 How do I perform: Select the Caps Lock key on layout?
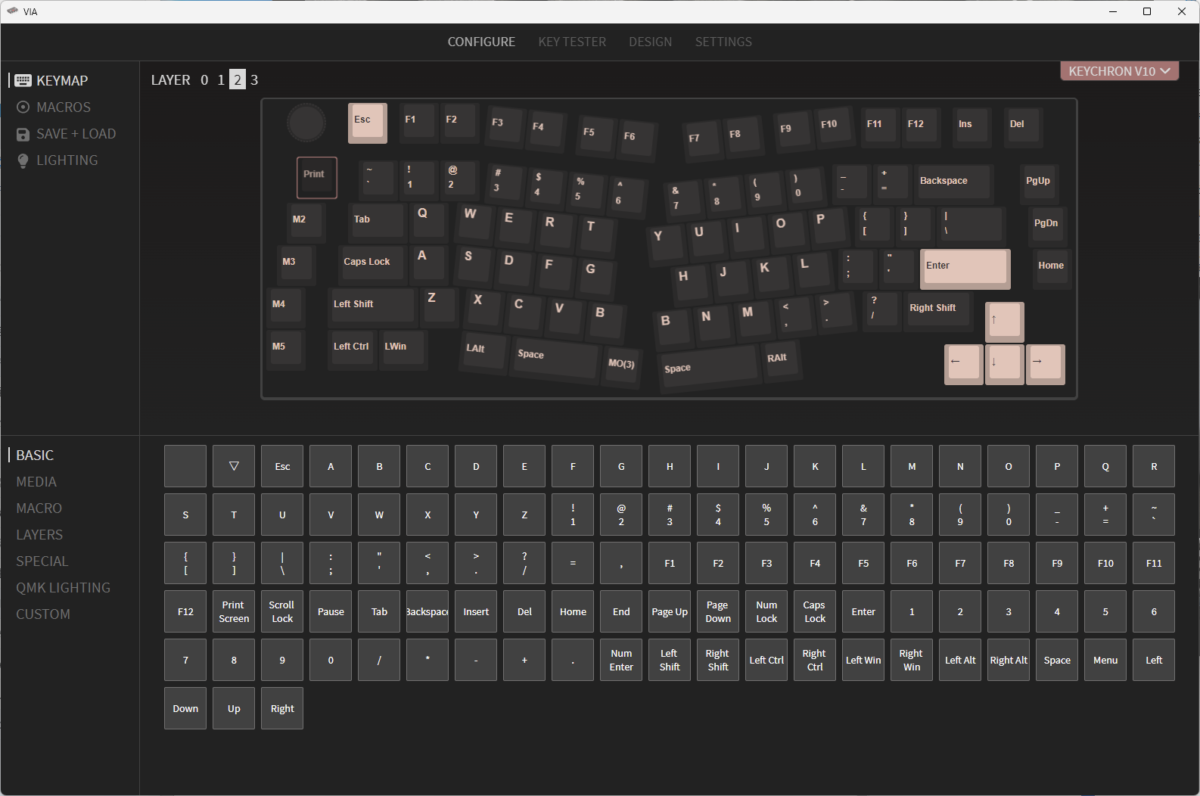coord(372,263)
